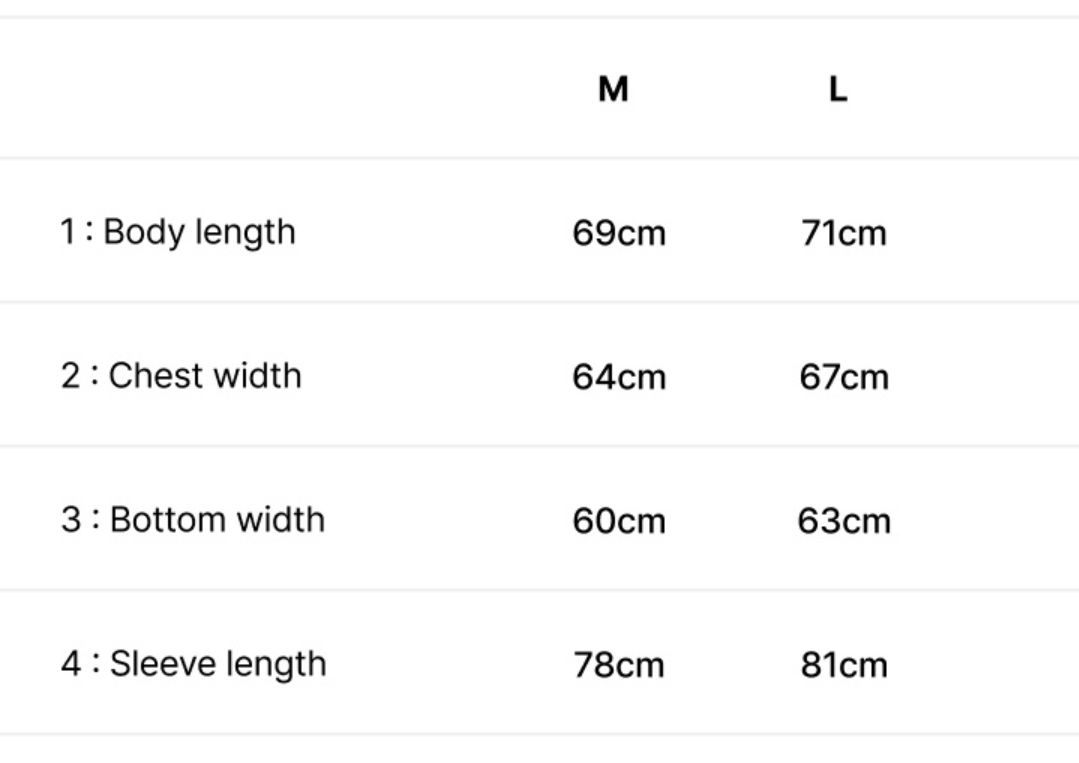Click the Body length row label
The image size is (1079, 763).
199,232
